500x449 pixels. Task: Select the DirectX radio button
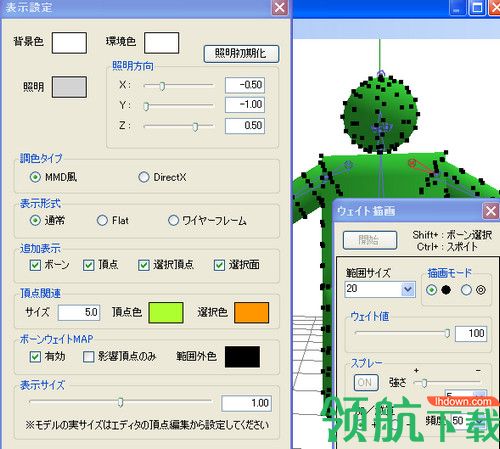pyautogui.click(x=144, y=177)
